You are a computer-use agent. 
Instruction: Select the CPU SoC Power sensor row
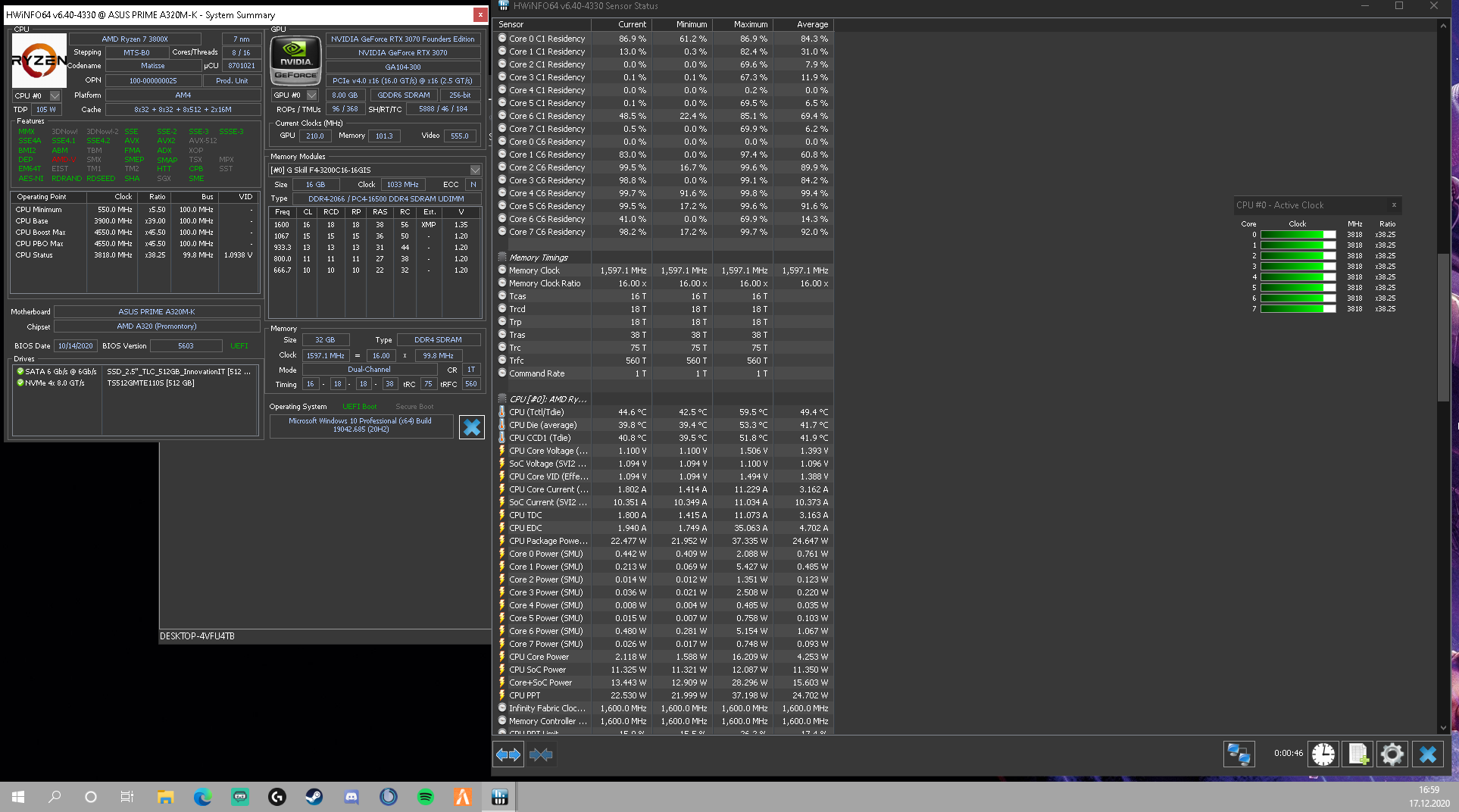click(x=664, y=670)
